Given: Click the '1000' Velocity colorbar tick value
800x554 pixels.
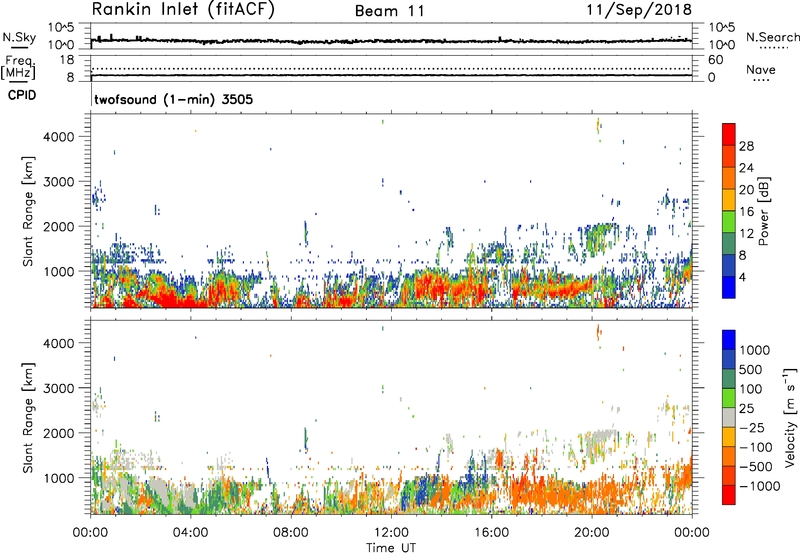Looking at the screenshot, I should tap(755, 350).
